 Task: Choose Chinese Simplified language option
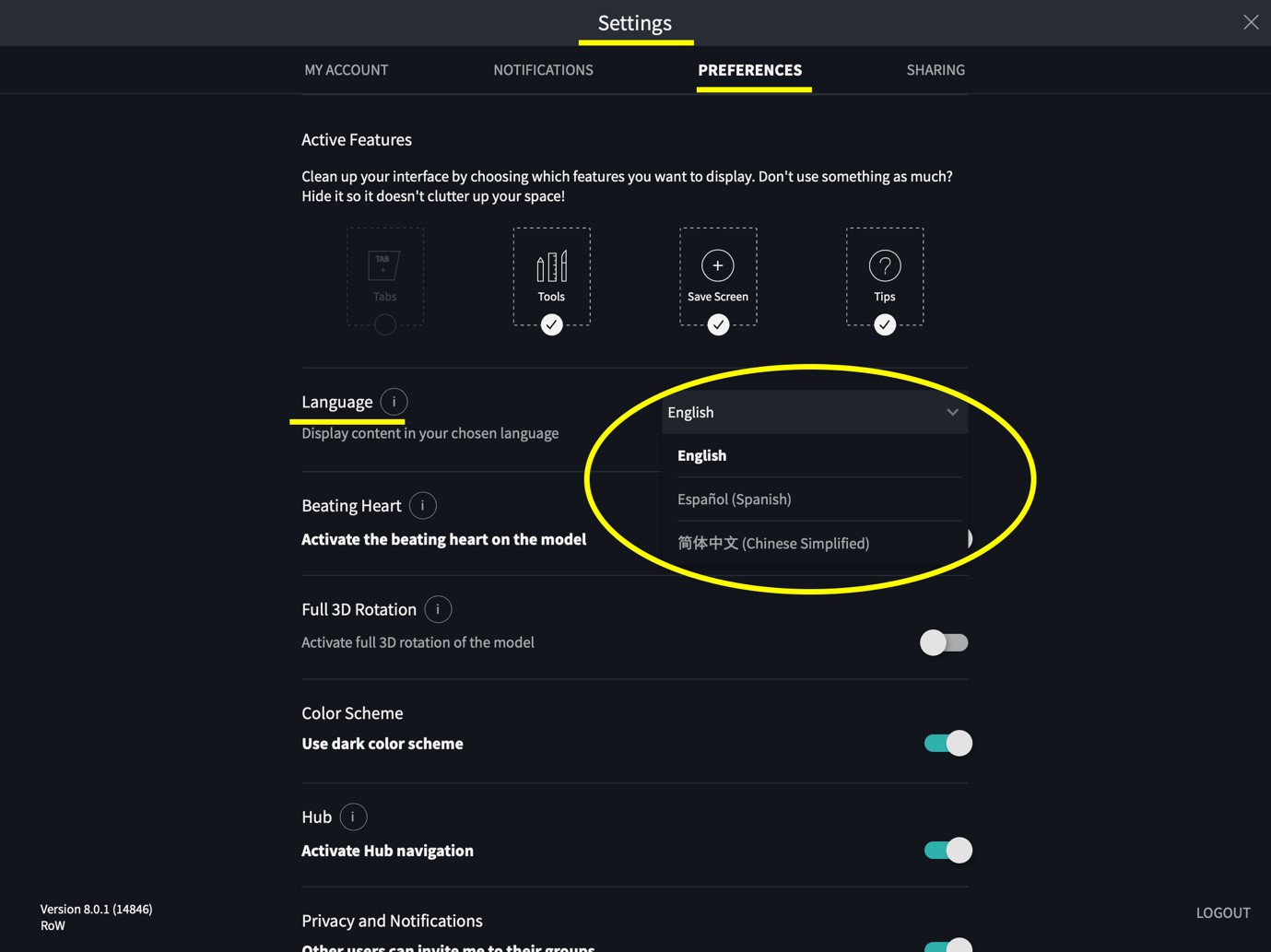point(772,543)
